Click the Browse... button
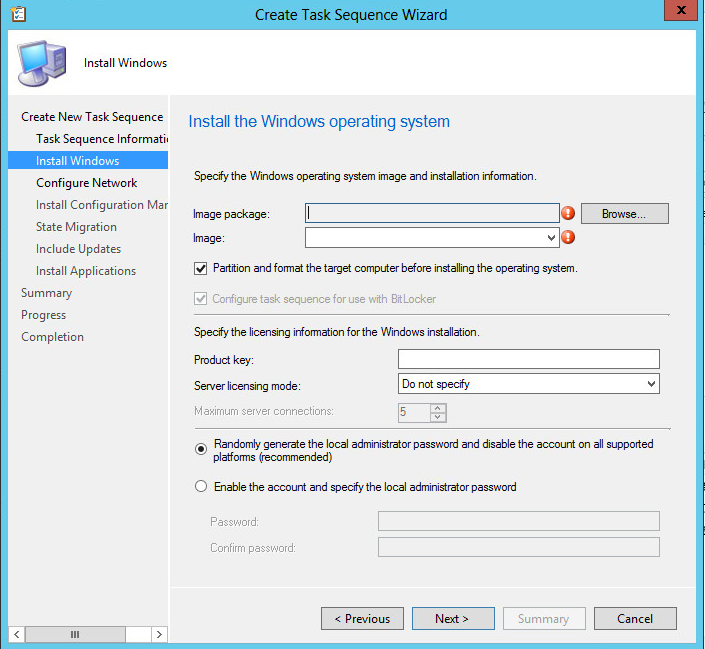Image resolution: width=705 pixels, height=649 pixels. [x=625, y=214]
